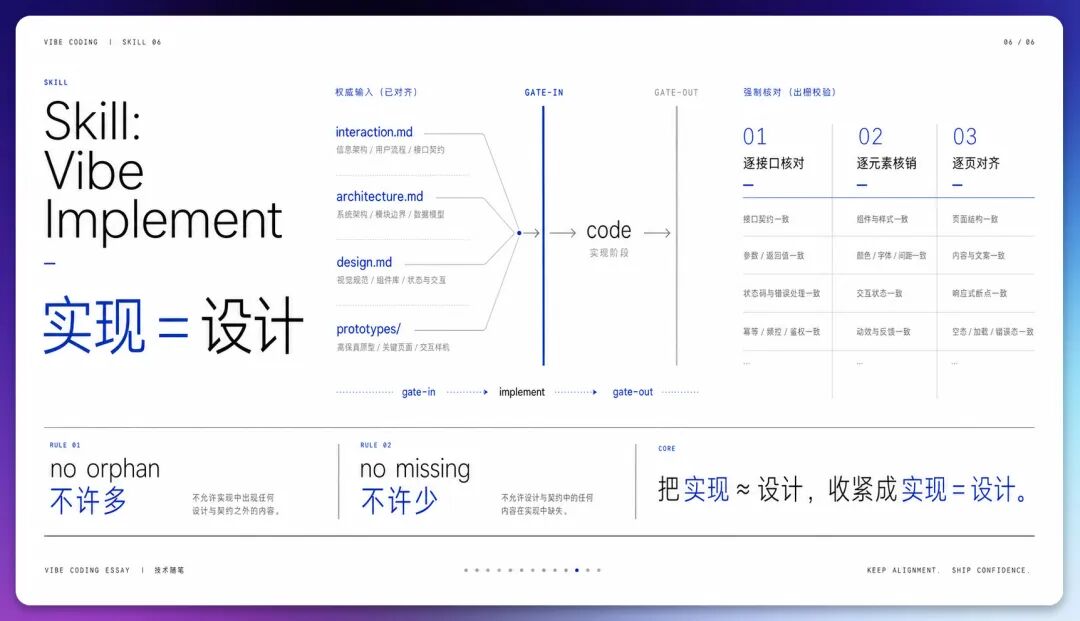
Task: Click the blue dash under Skill title
Action: [50, 263]
